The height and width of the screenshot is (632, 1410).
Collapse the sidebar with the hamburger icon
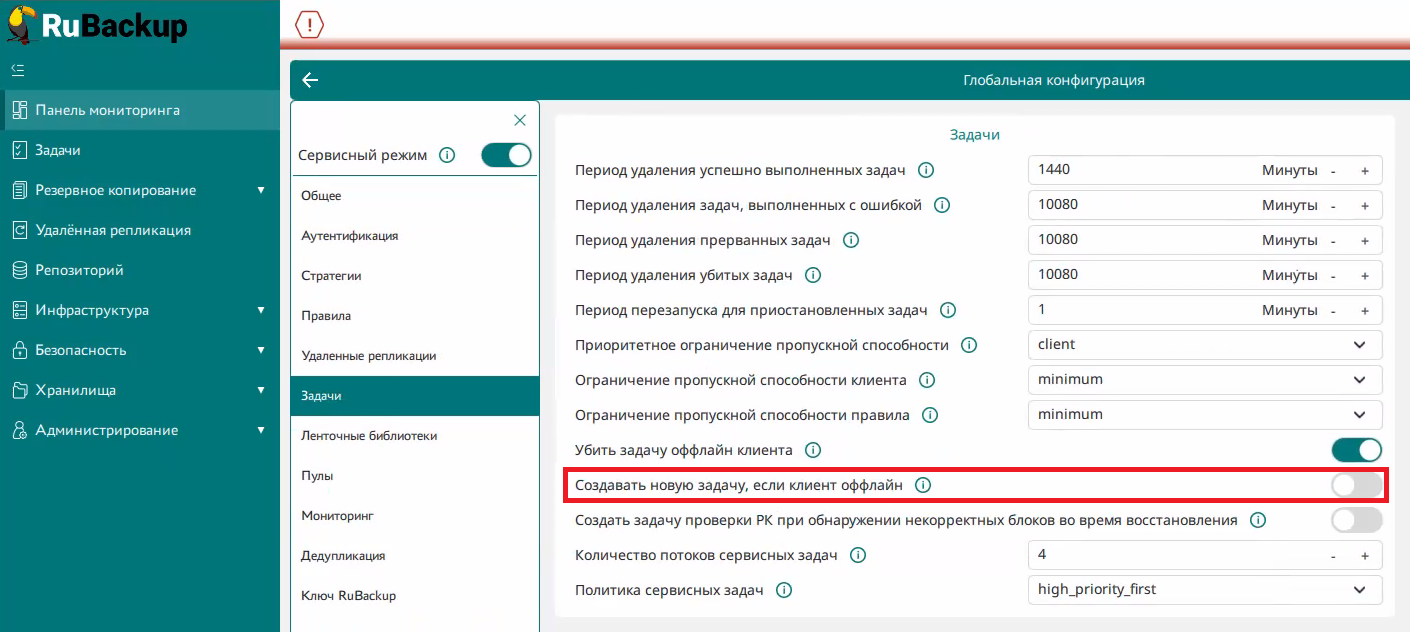pyautogui.click(x=17, y=70)
